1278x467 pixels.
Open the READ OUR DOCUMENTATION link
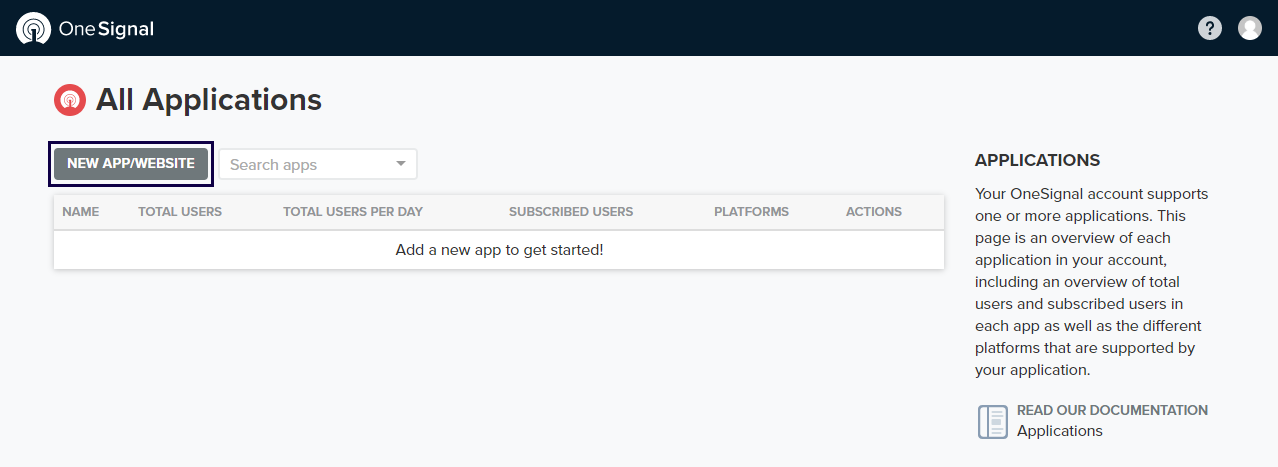(x=1112, y=410)
